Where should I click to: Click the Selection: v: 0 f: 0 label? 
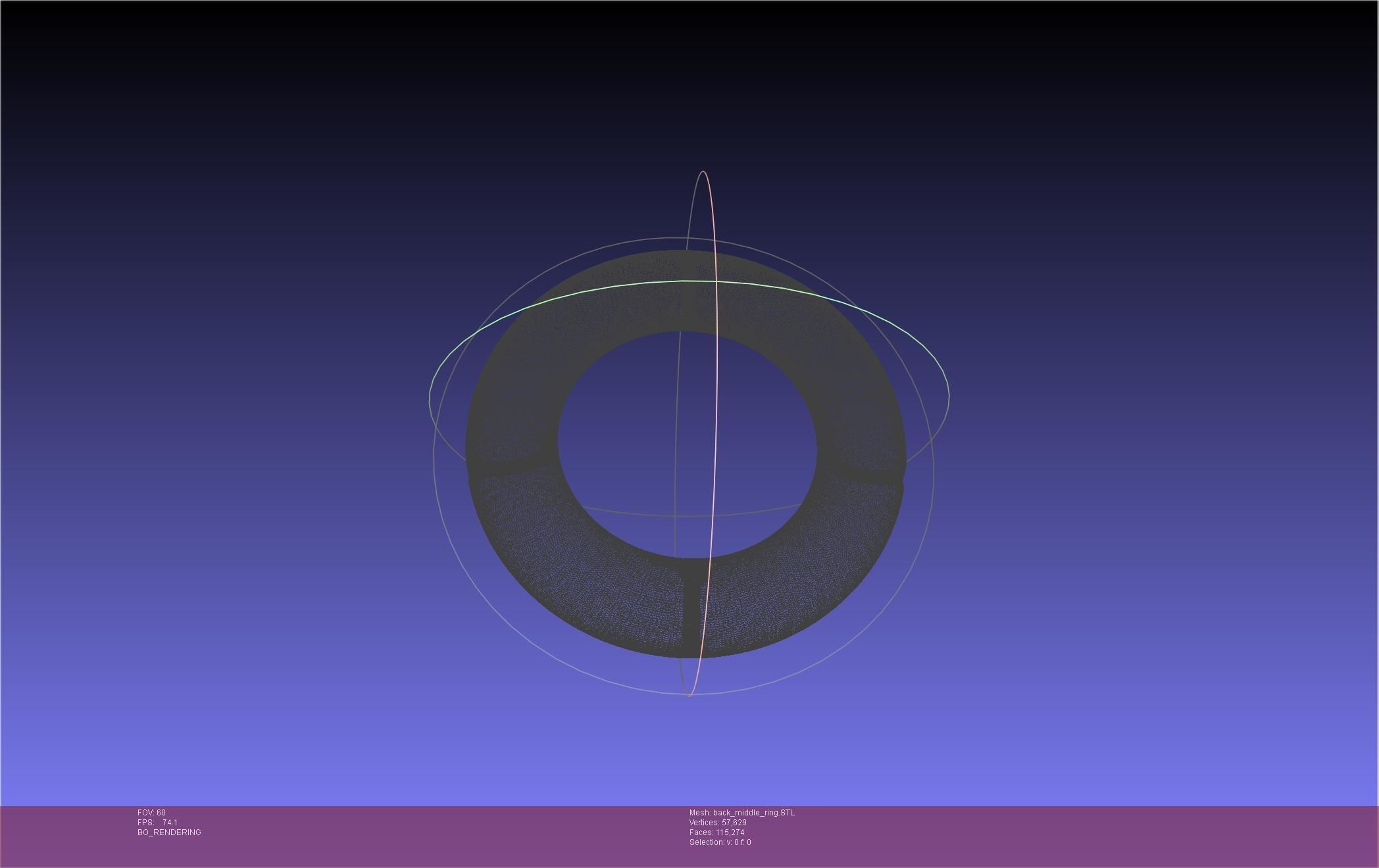(720, 842)
